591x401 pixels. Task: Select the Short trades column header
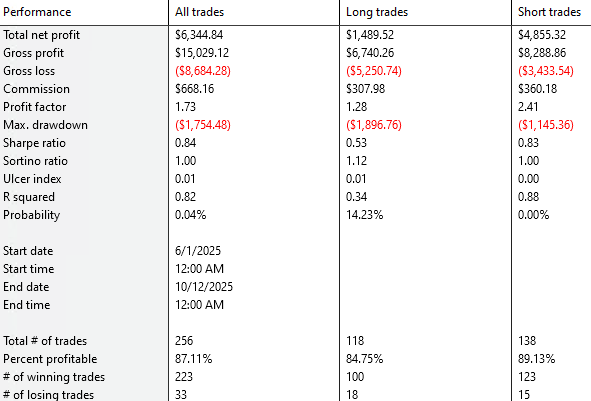(x=549, y=12)
